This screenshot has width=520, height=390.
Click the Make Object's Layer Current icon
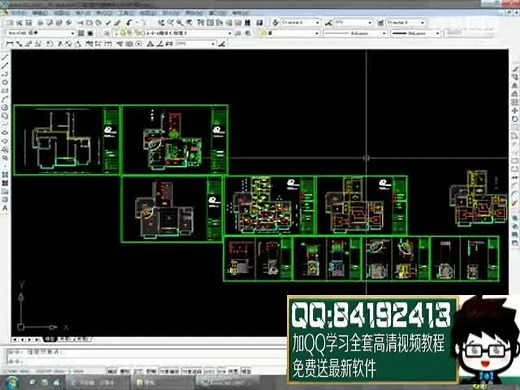click(238, 33)
